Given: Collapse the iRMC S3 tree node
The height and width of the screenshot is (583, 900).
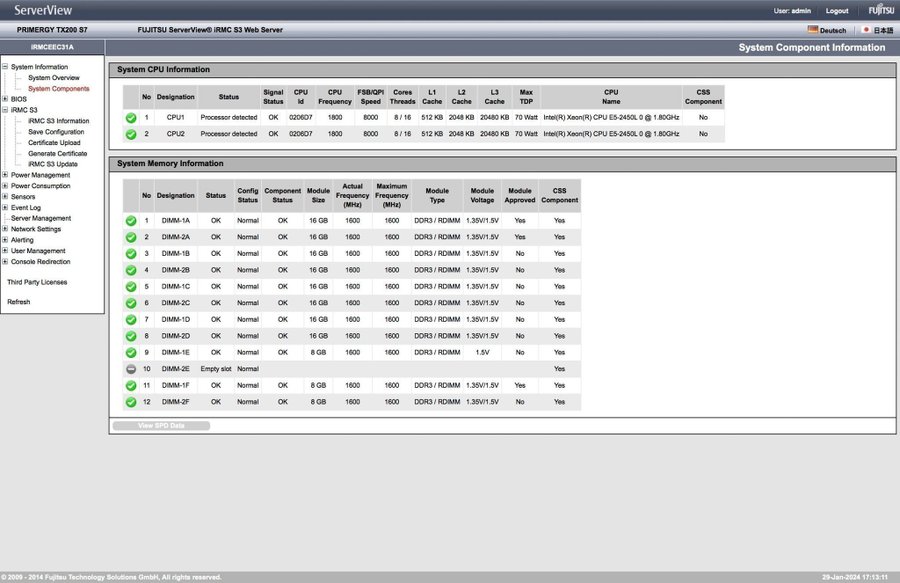Looking at the screenshot, I should coord(5,110).
